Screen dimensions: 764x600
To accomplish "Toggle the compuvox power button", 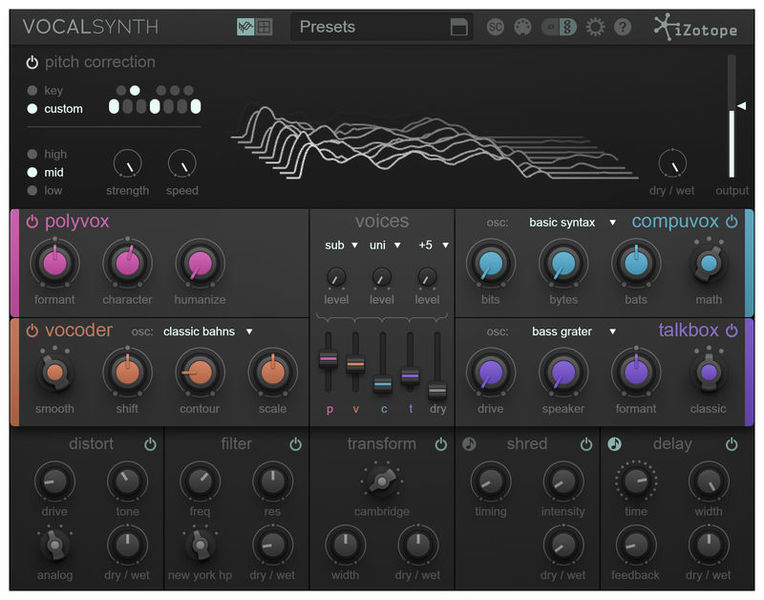I will [x=732, y=222].
